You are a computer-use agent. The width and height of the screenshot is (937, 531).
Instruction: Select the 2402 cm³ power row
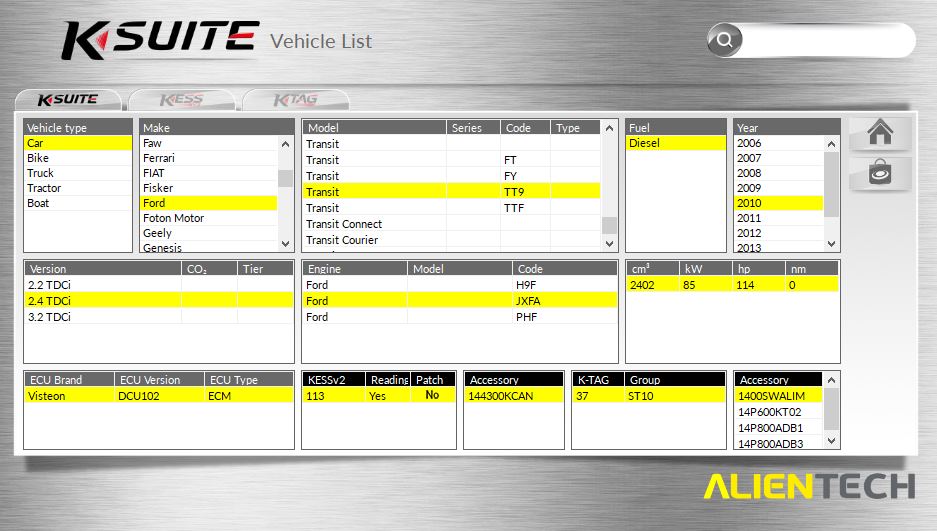tap(733, 285)
